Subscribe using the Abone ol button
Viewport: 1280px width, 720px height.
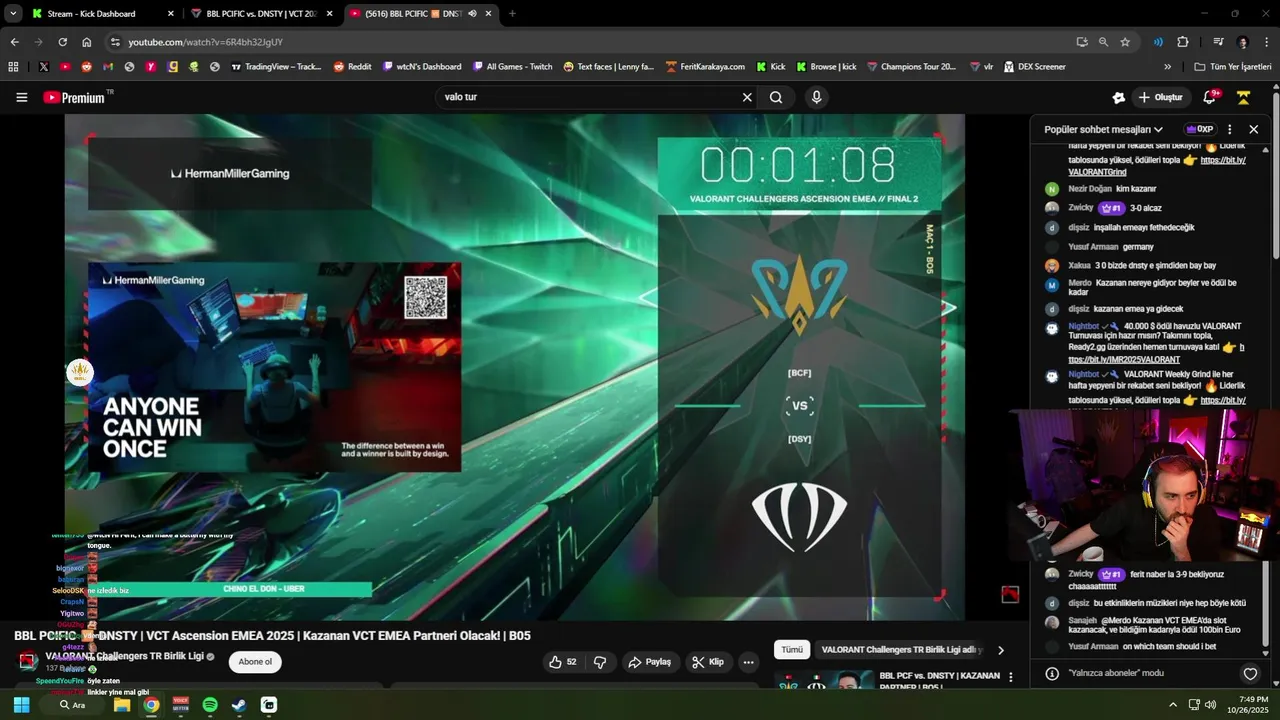click(255, 662)
